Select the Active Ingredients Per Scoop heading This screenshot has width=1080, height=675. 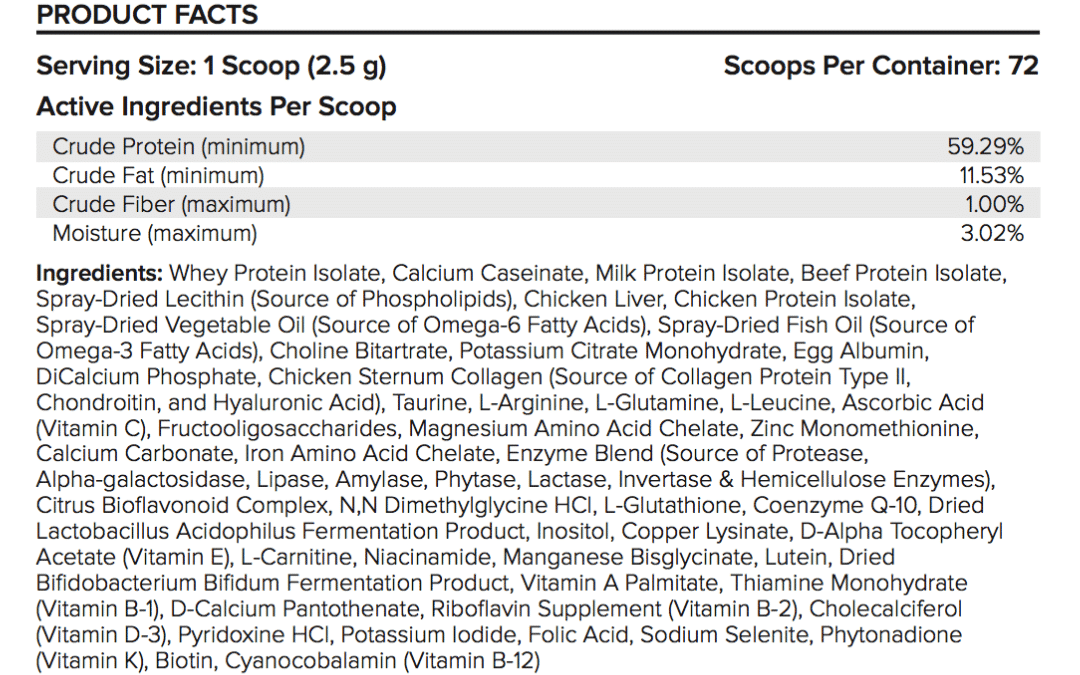tap(216, 106)
